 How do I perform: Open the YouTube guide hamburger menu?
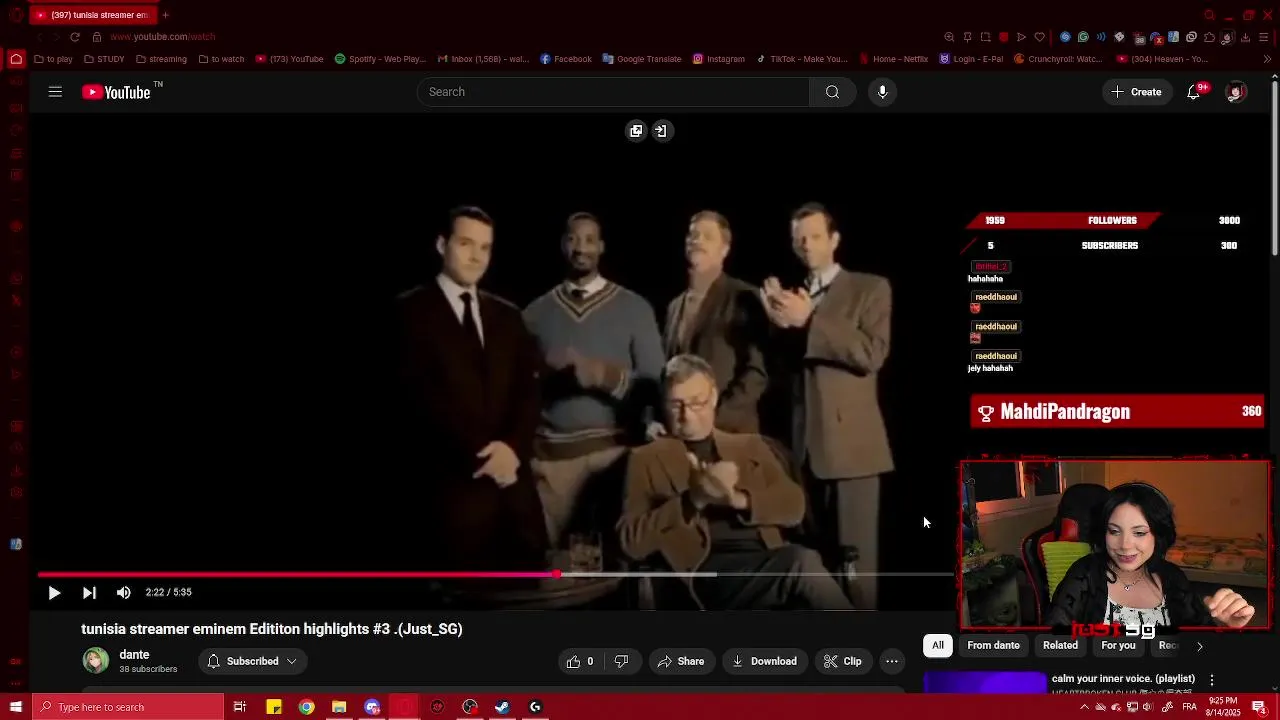point(55,92)
